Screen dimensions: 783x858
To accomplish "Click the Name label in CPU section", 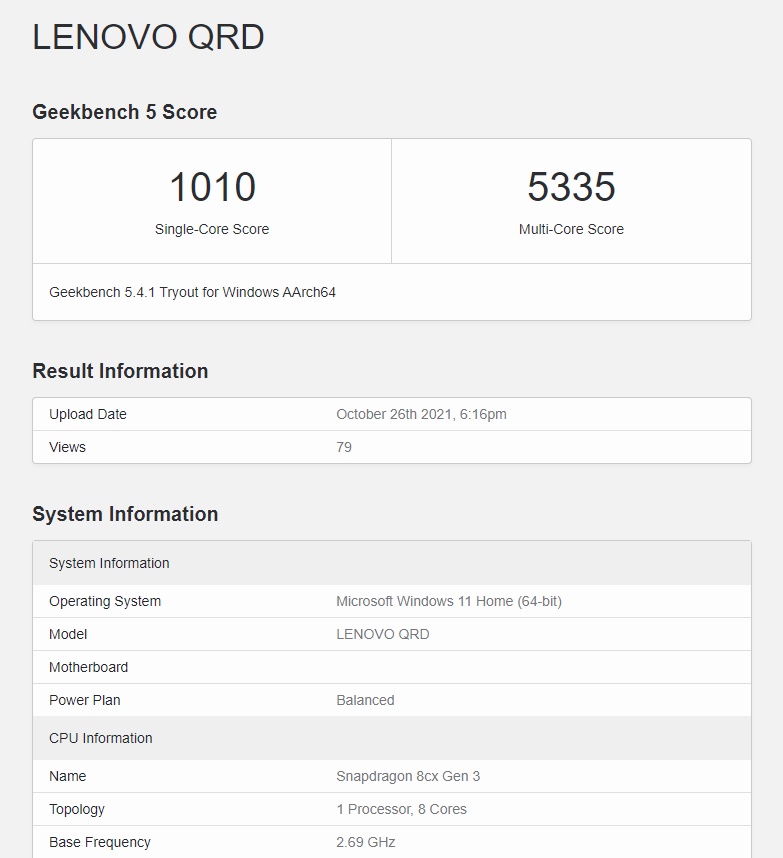I will pyautogui.click(x=67, y=776).
